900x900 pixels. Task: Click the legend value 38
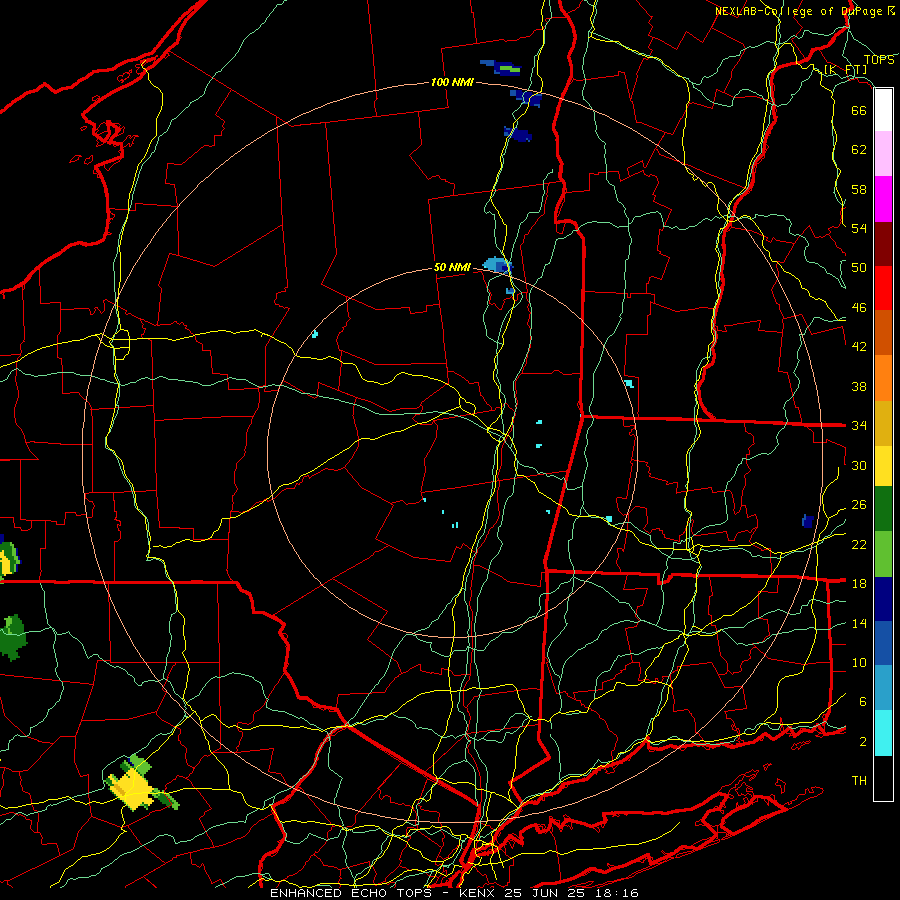(859, 386)
